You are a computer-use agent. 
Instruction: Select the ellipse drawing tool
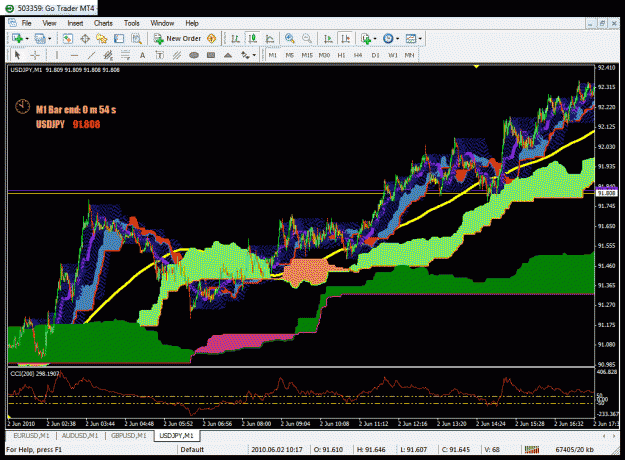[x=194, y=55]
